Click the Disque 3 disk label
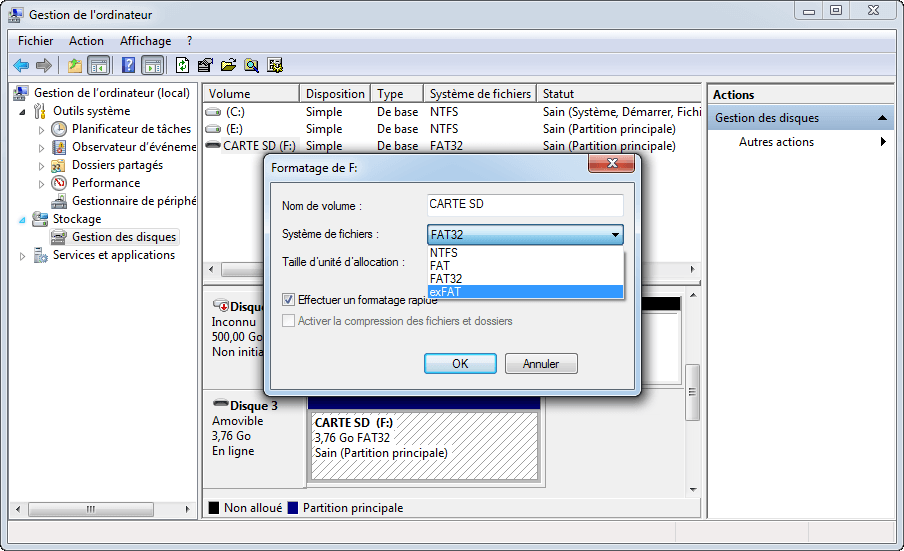The width and height of the screenshot is (904, 551). (x=253, y=406)
